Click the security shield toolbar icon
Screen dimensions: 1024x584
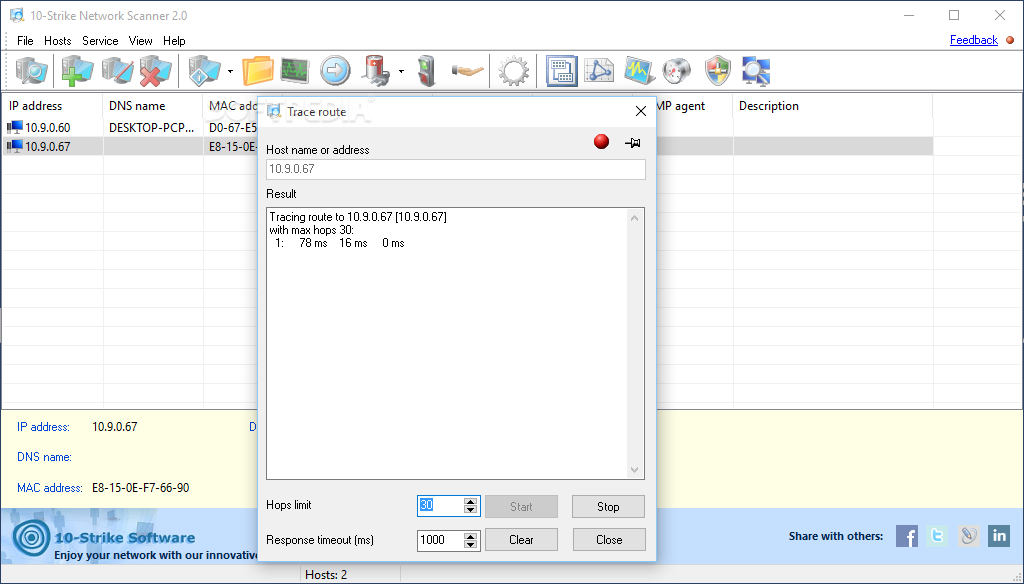point(717,71)
